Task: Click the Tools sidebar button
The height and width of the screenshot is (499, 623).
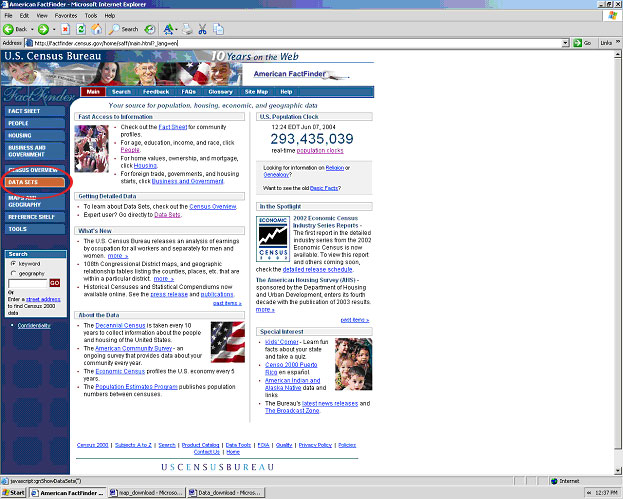Action: click(x=35, y=229)
